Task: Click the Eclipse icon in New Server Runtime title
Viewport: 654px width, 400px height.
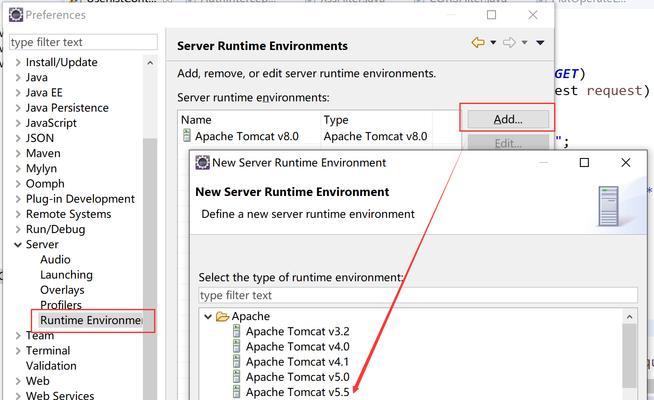Action: point(203,162)
